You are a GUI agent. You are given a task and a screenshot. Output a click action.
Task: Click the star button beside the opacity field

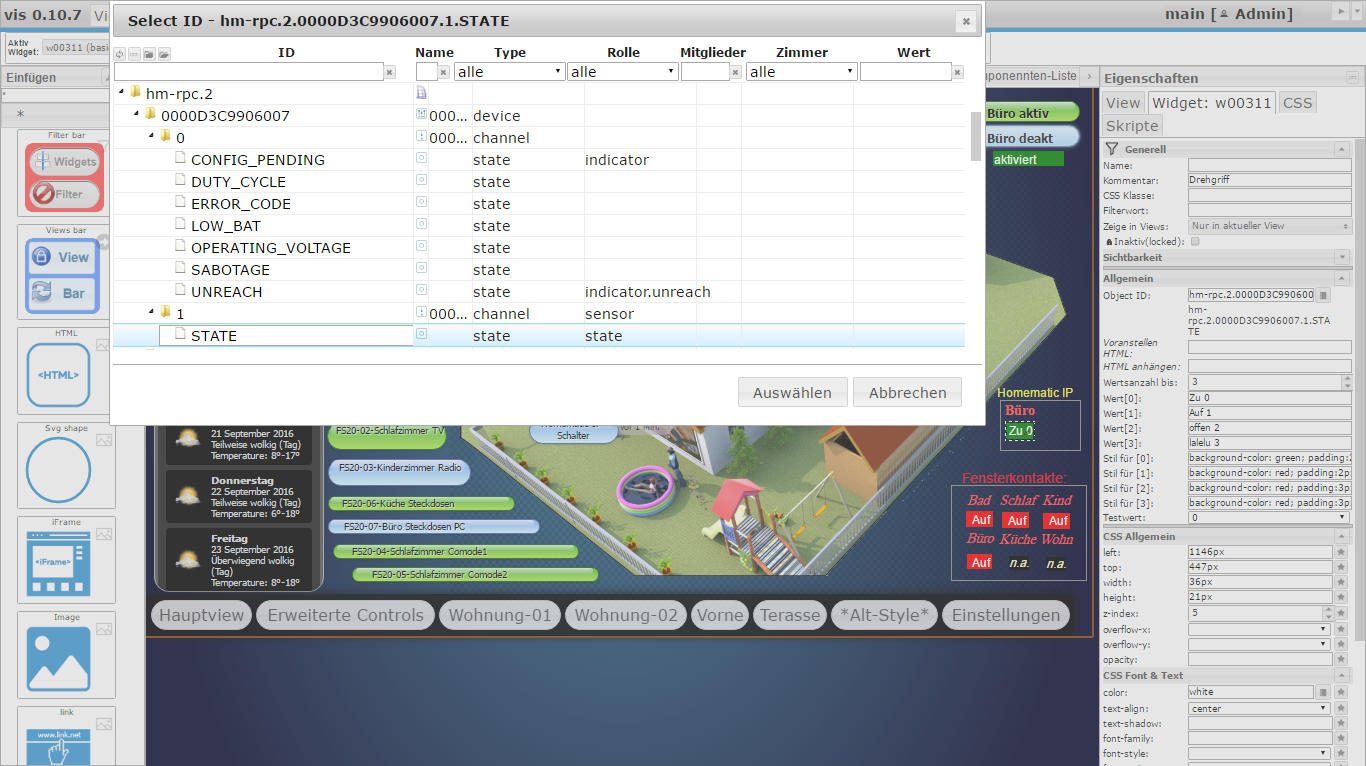point(1341,660)
